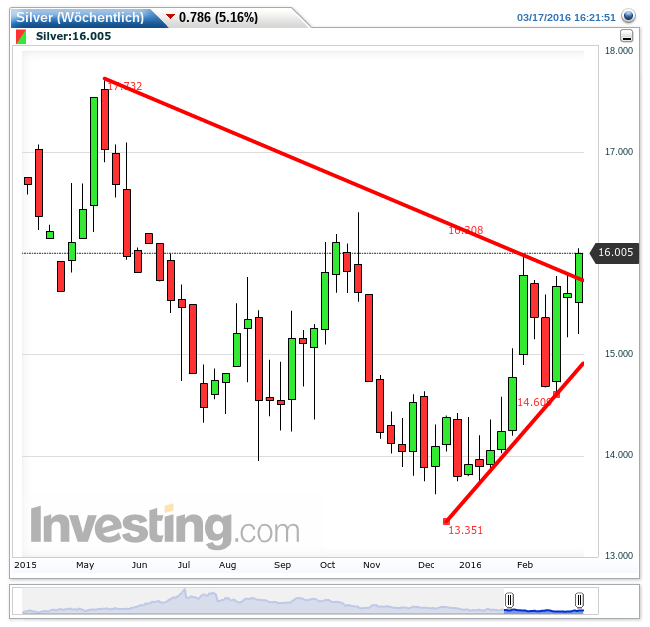
Task: Click the 0.786 (5.16%) change value
Action: tap(218, 17)
